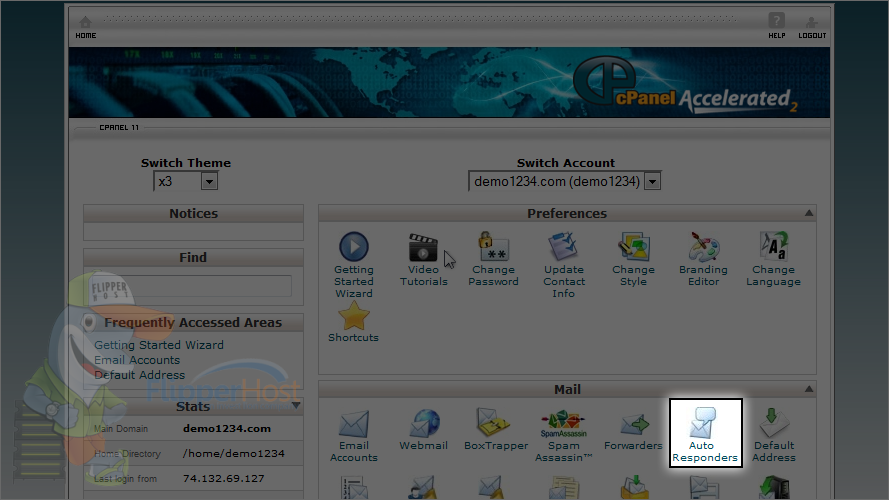The height and width of the screenshot is (500, 889).
Task: Select the 74.132.69.127 last login IP
Action: click(223, 478)
